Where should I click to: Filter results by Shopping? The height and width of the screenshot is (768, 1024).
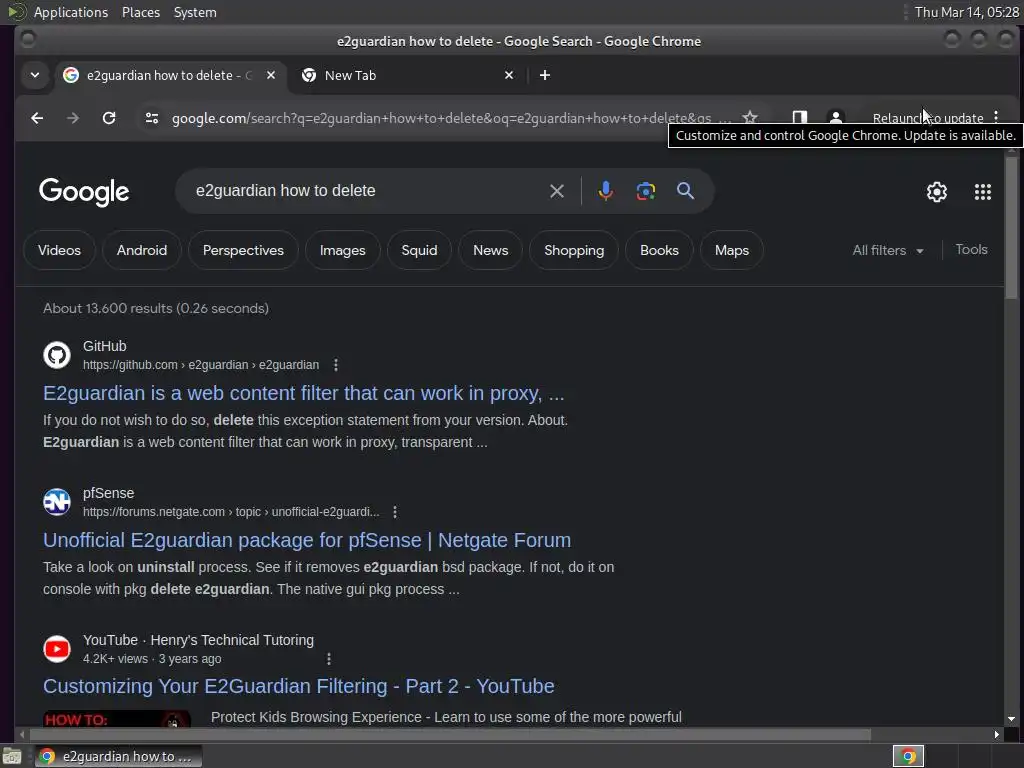tap(574, 250)
